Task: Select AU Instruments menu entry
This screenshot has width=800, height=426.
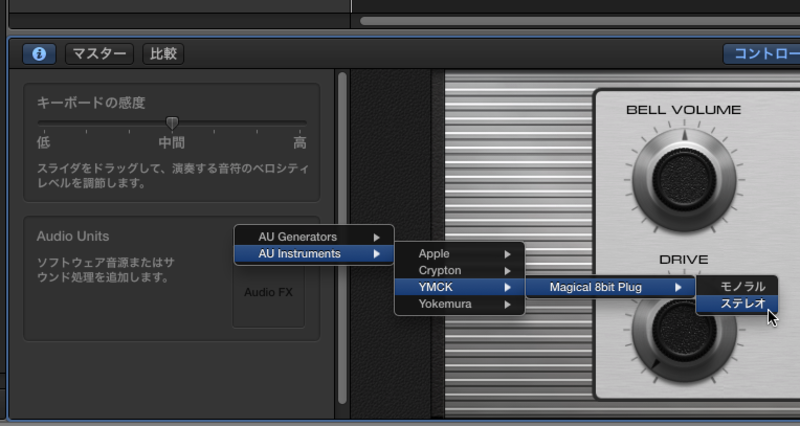Action: (314, 254)
